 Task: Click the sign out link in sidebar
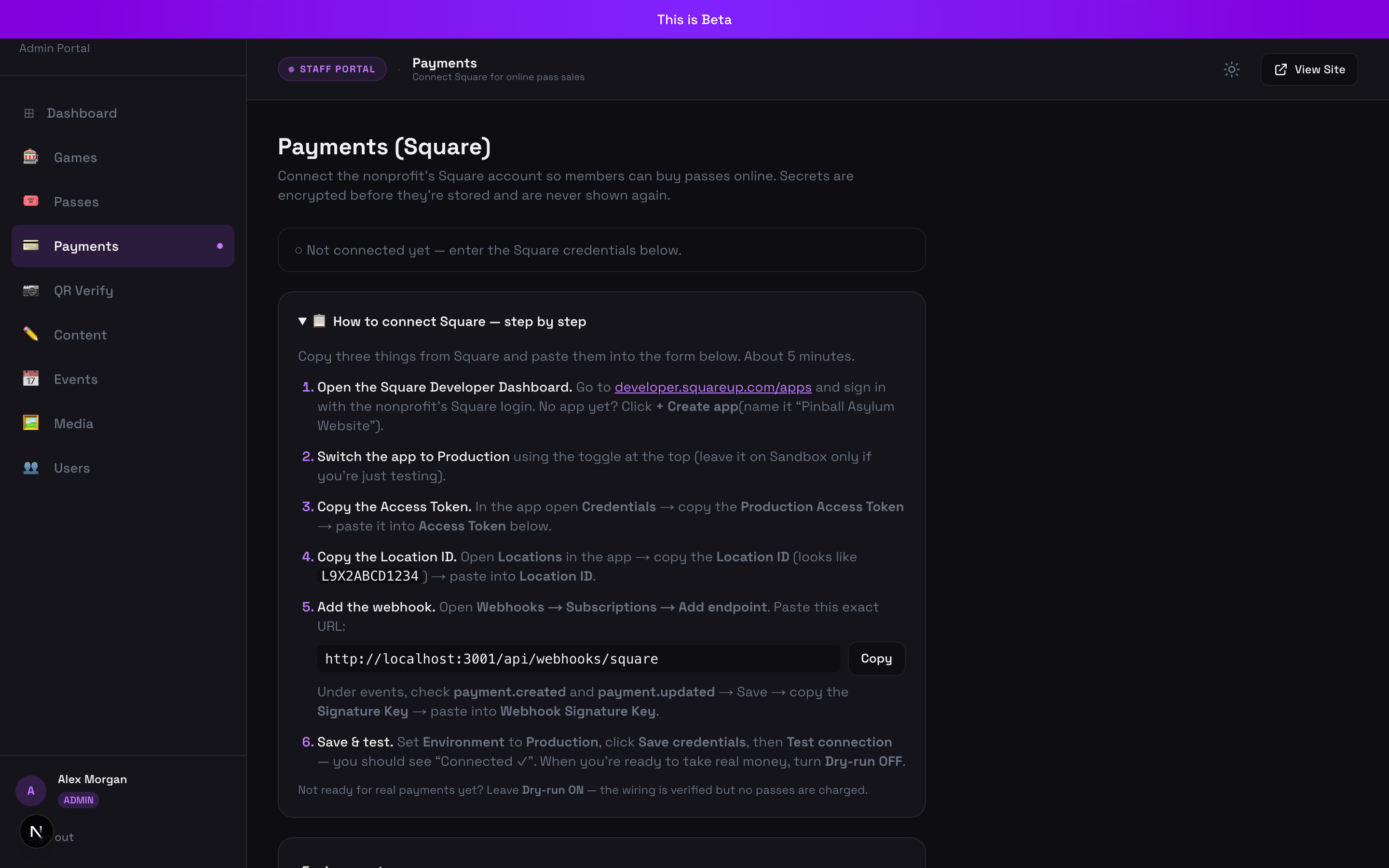pyautogui.click(x=64, y=837)
